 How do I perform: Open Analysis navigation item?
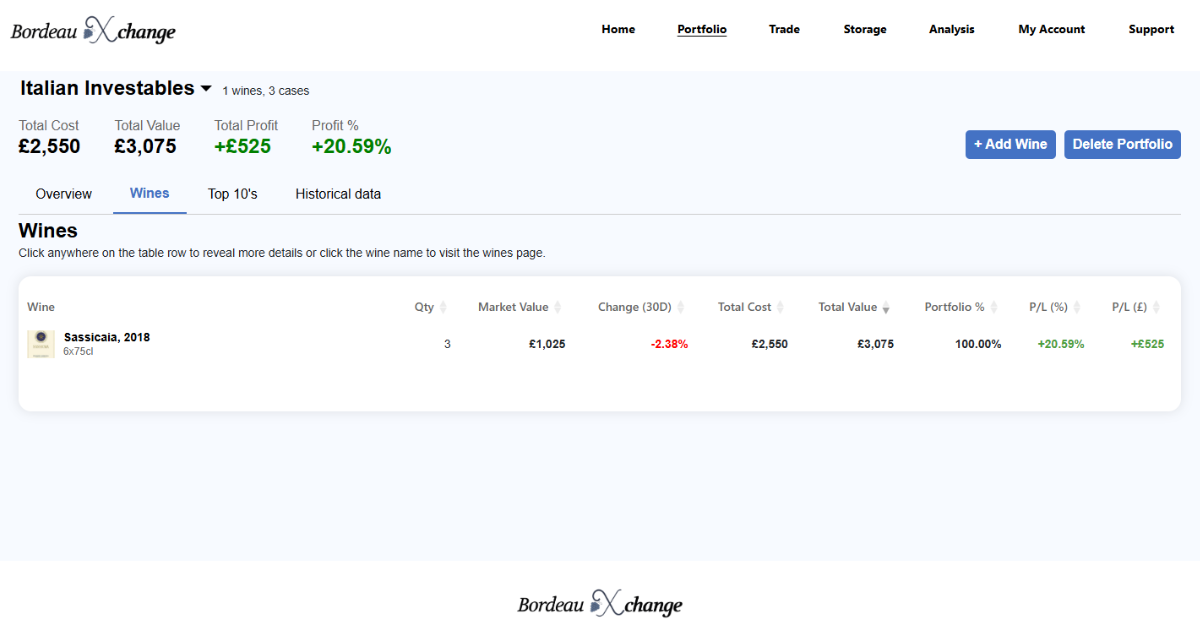click(x=952, y=30)
